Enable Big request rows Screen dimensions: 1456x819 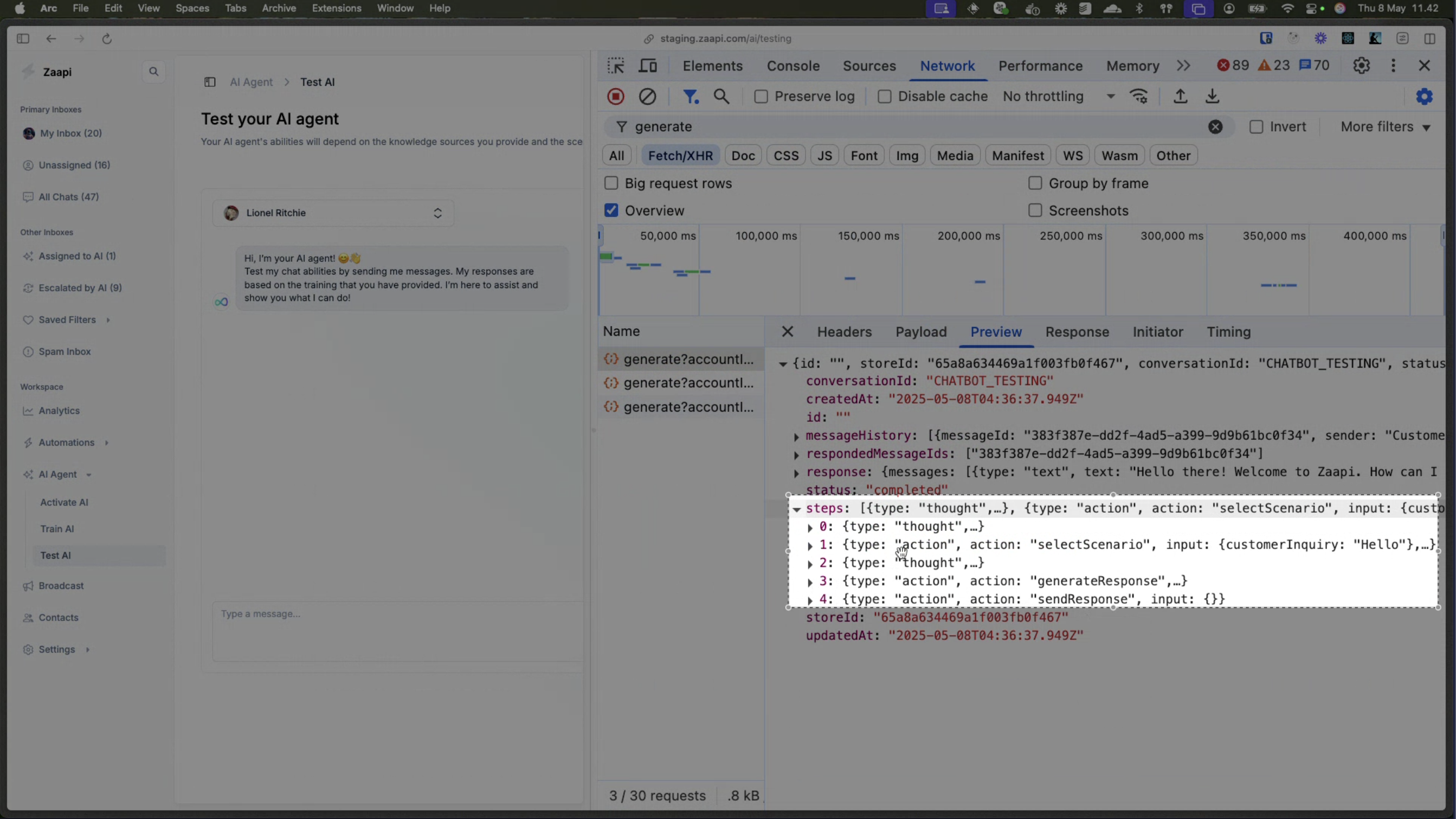(x=611, y=183)
